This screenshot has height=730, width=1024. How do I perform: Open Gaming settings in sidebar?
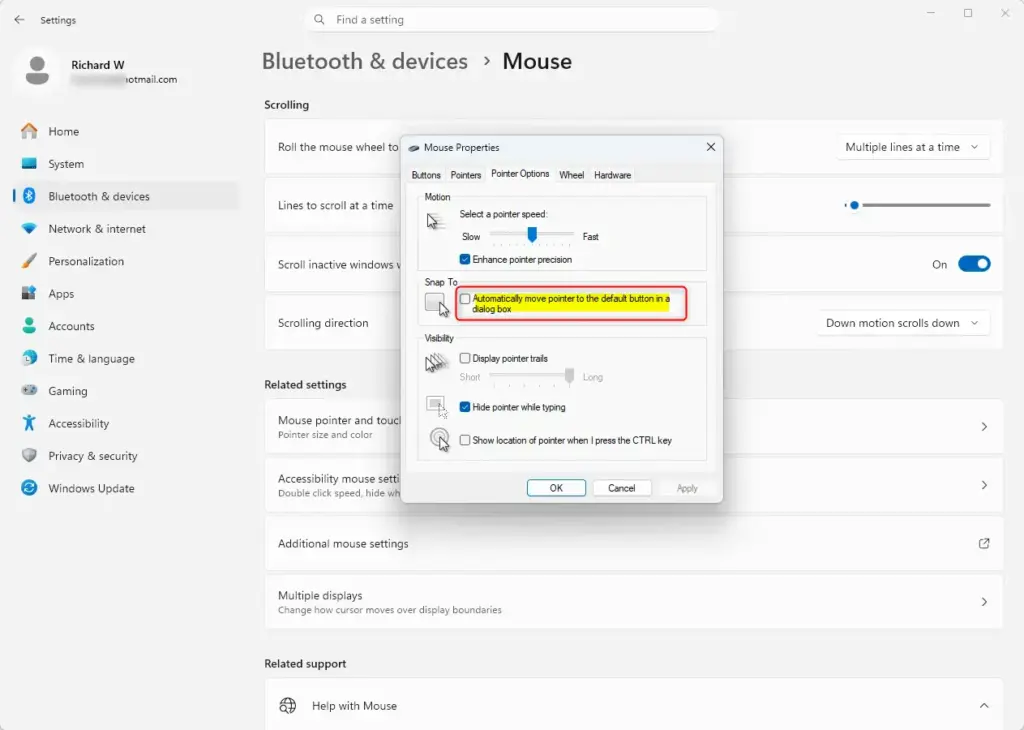[67, 391]
